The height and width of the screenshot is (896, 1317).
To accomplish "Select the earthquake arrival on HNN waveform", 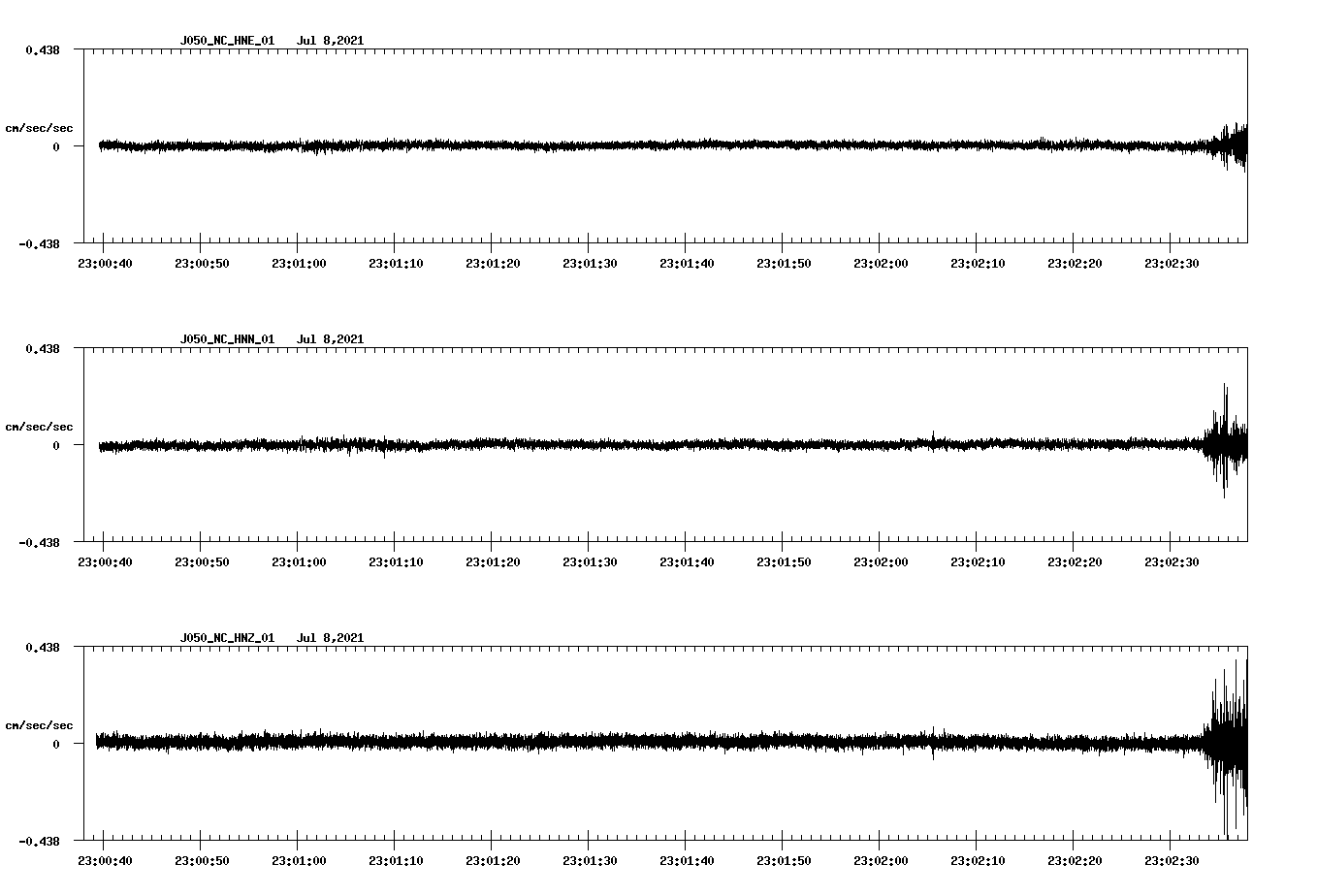I will tap(1227, 446).
